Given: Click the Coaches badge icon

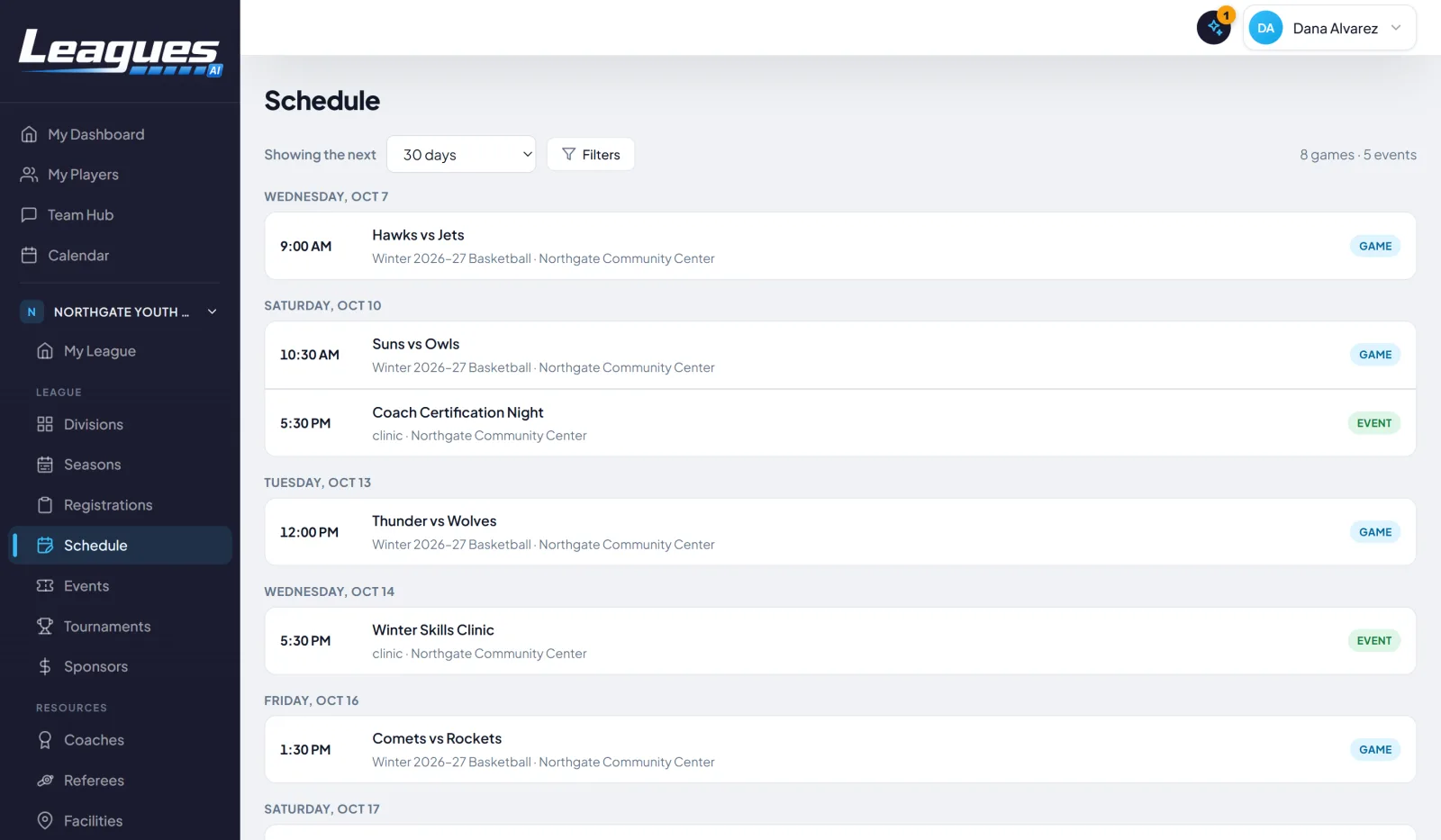Looking at the screenshot, I should click(45, 740).
